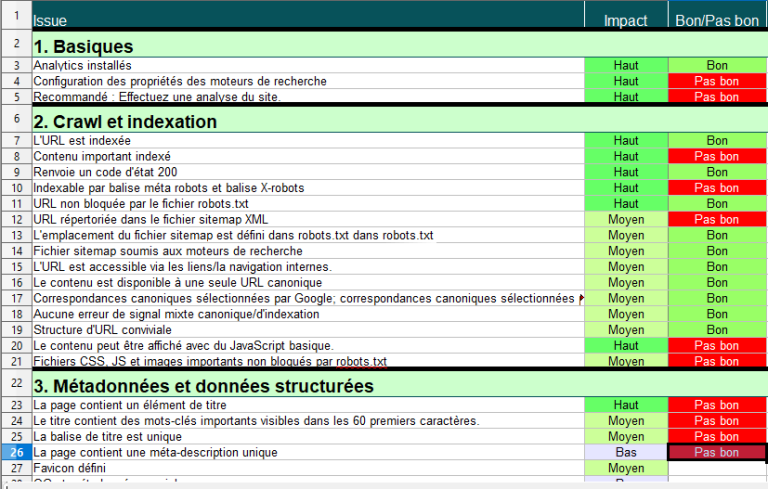This screenshot has width=768, height=489.
Task: Click 'Moyen' impact for Fichier sitemap soumis row
Action: [x=626, y=251]
